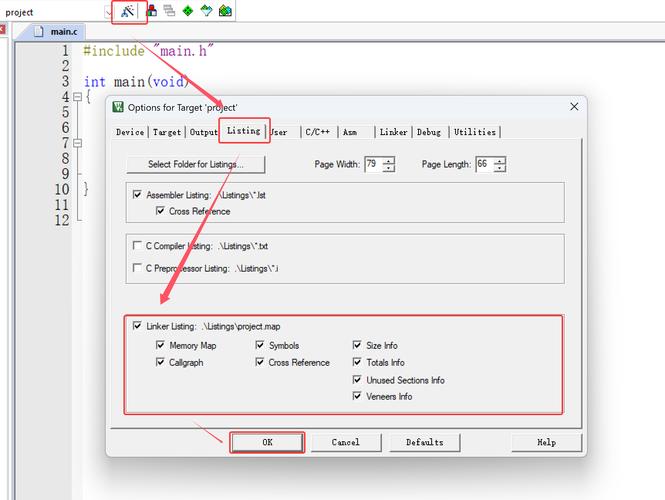The height and width of the screenshot is (500, 665).
Task: Collapse the code fold at line 4
Action: (x=78, y=97)
